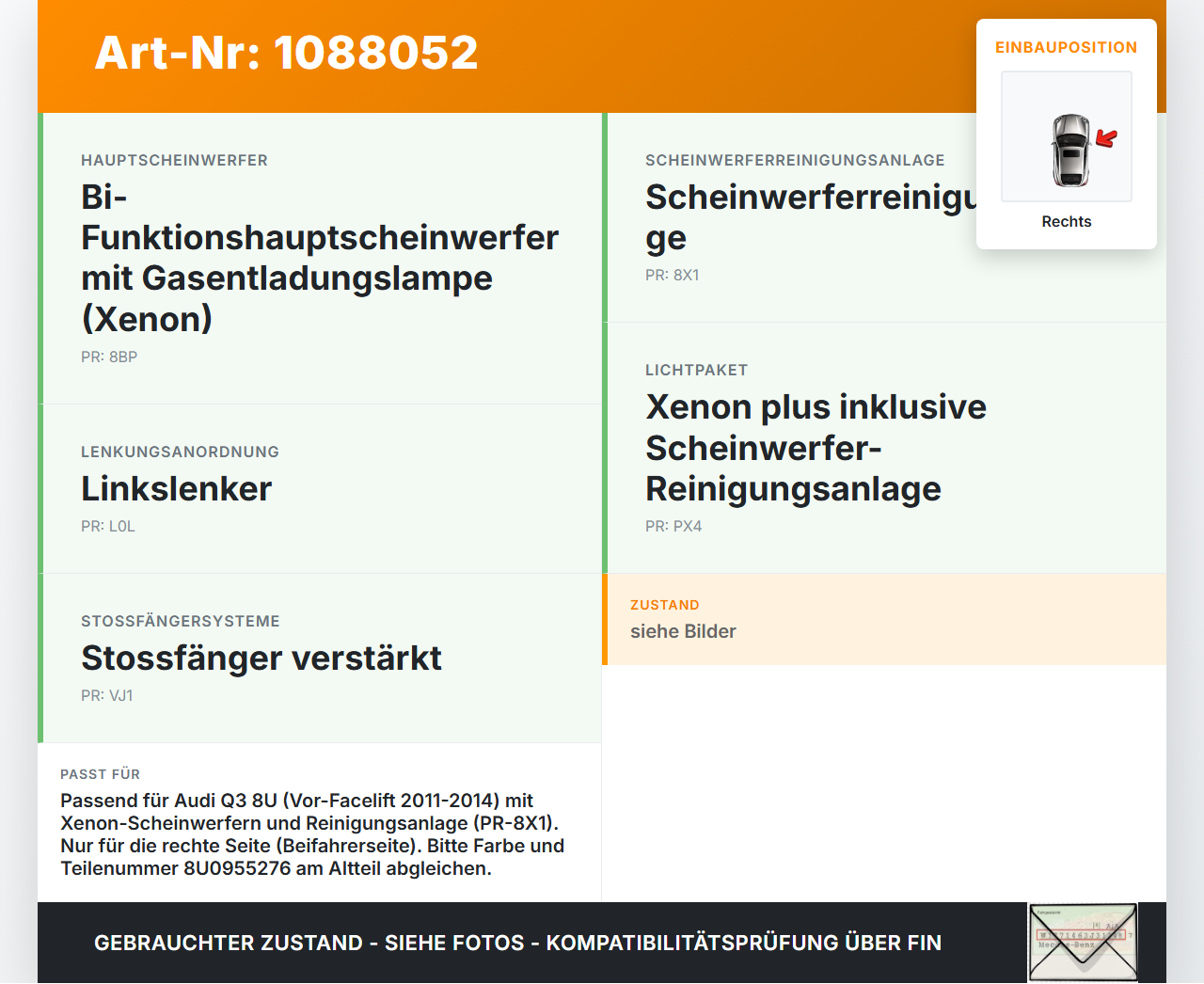Click the "siehe Bilder" condition text
This screenshot has height=984, width=1204.
point(683,631)
